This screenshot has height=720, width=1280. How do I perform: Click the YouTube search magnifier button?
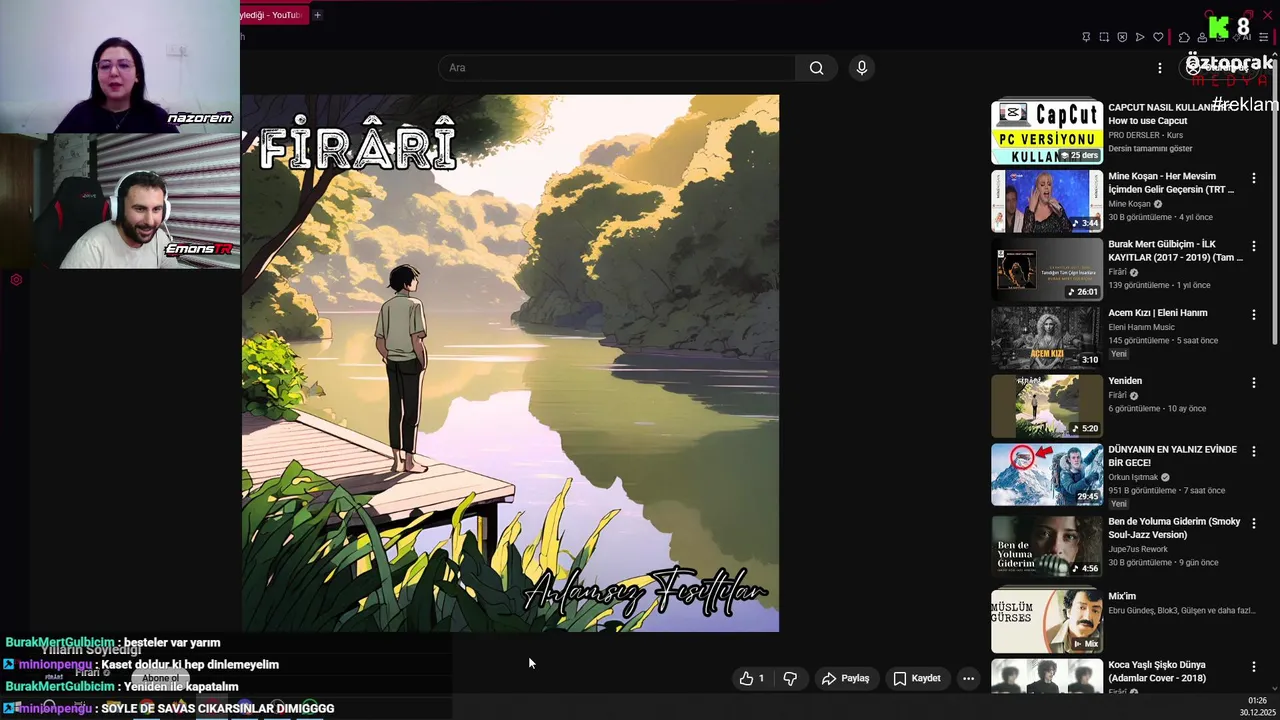[817, 68]
